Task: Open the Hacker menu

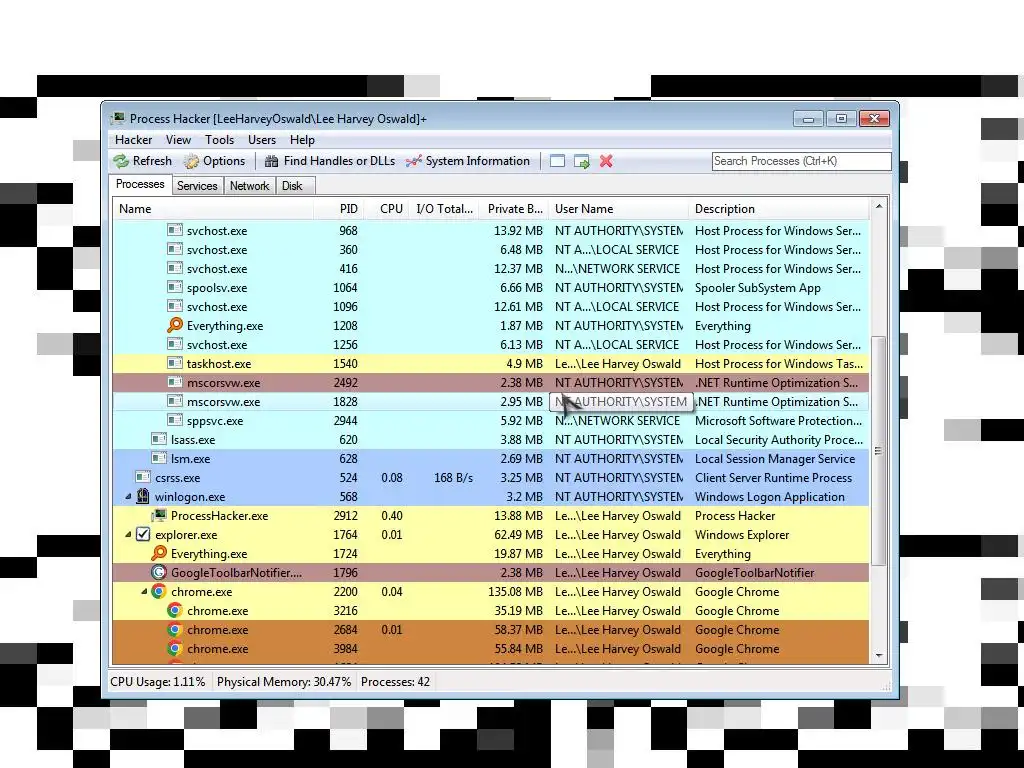Action: (x=133, y=140)
